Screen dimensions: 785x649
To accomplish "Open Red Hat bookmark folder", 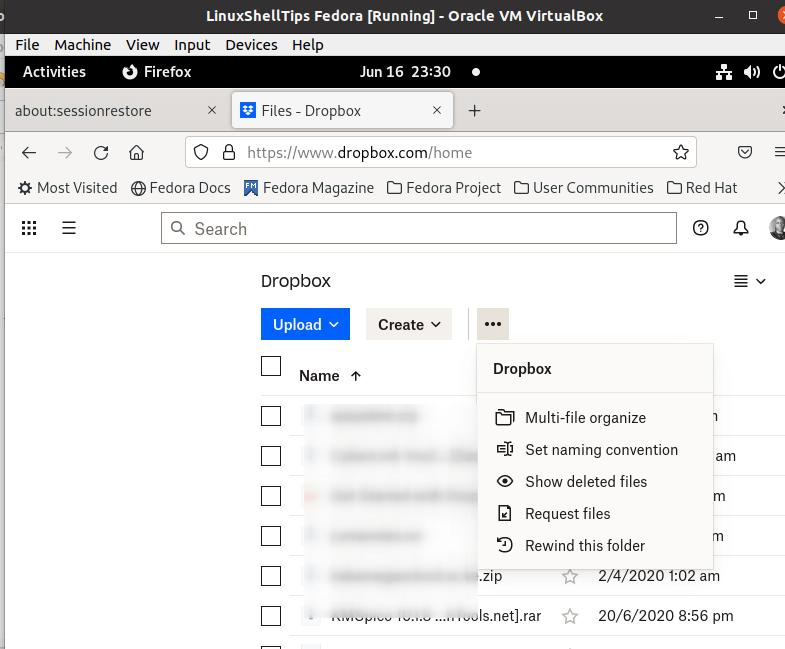I will click(702, 188).
